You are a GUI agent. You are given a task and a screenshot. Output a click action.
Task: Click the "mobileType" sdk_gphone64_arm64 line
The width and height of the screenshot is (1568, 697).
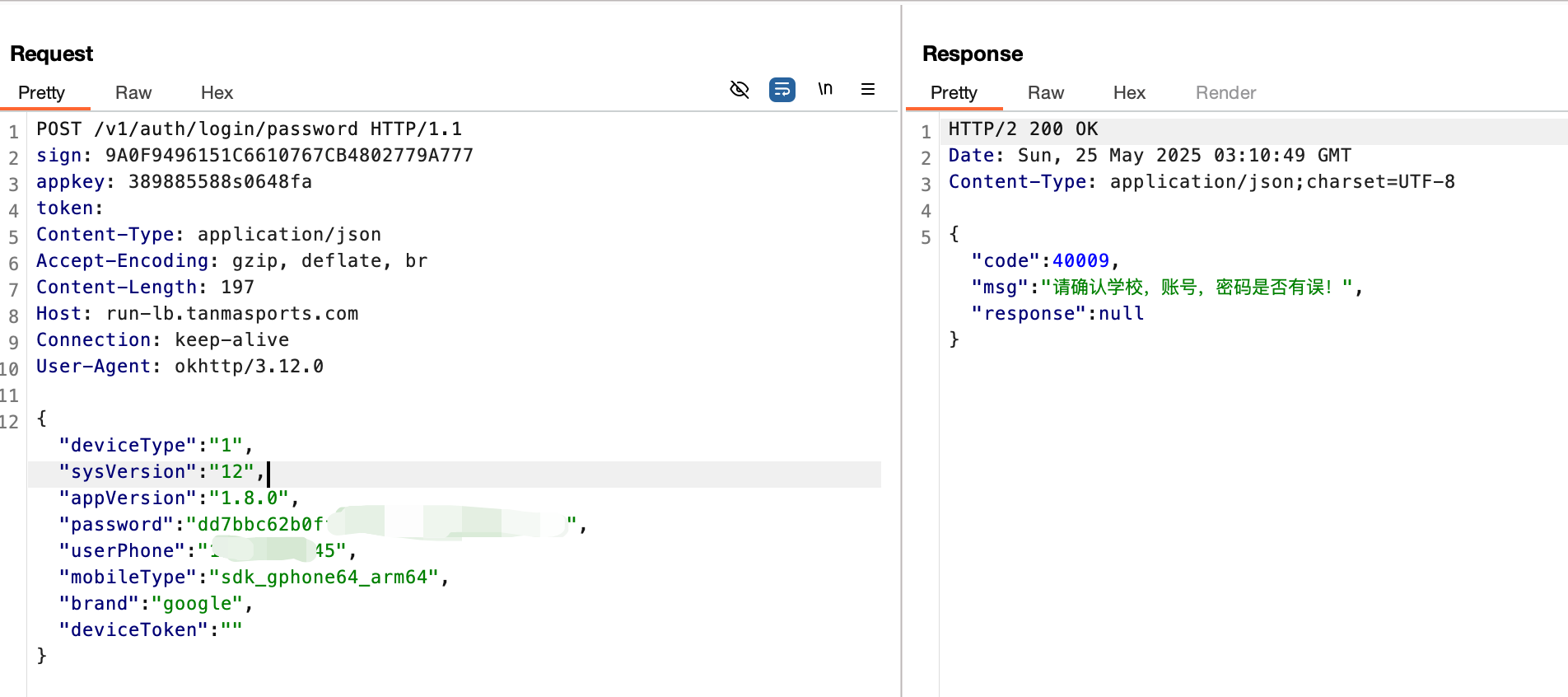tap(254, 578)
